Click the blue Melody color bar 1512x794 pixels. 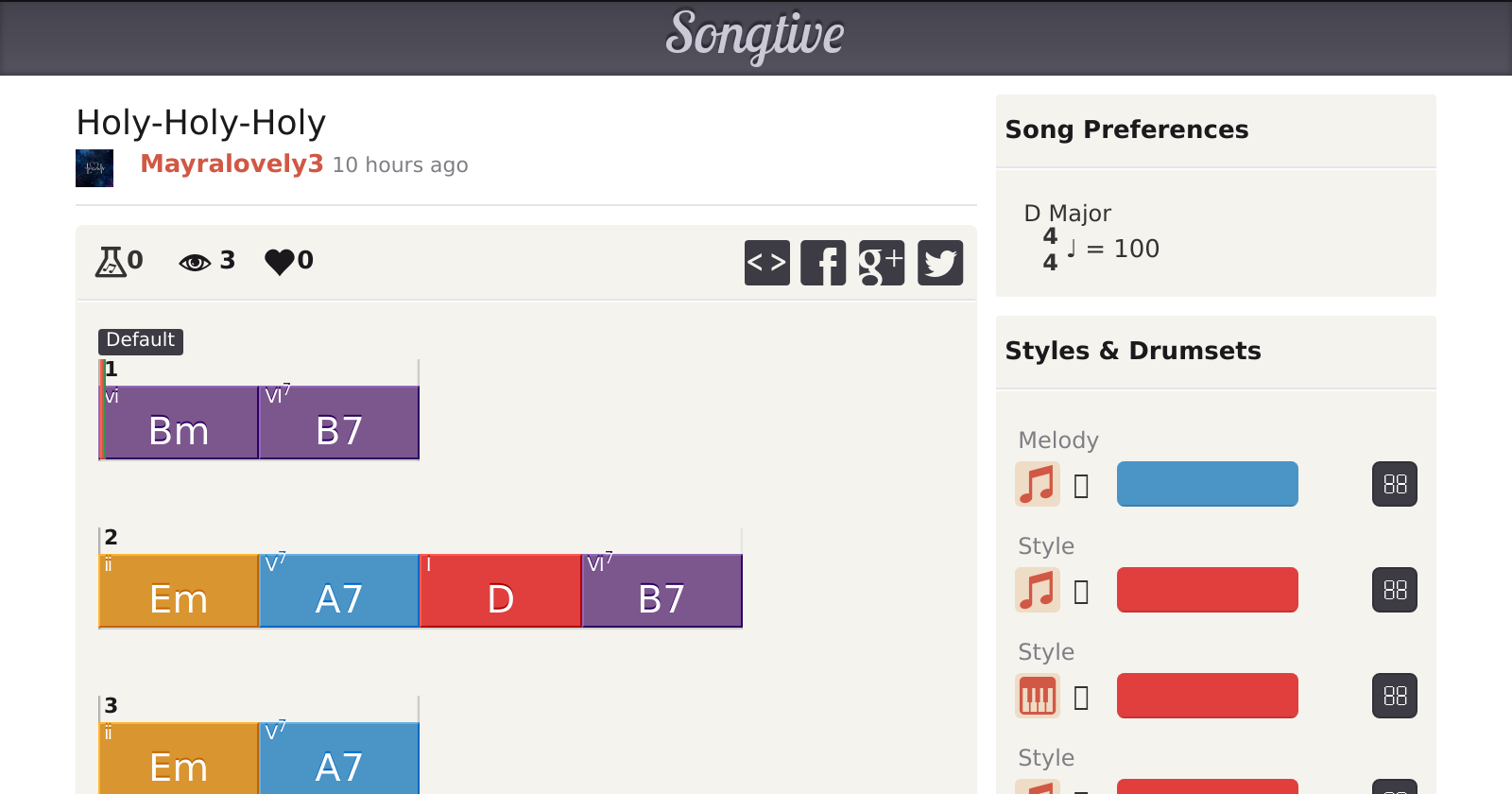pyautogui.click(x=1207, y=484)
